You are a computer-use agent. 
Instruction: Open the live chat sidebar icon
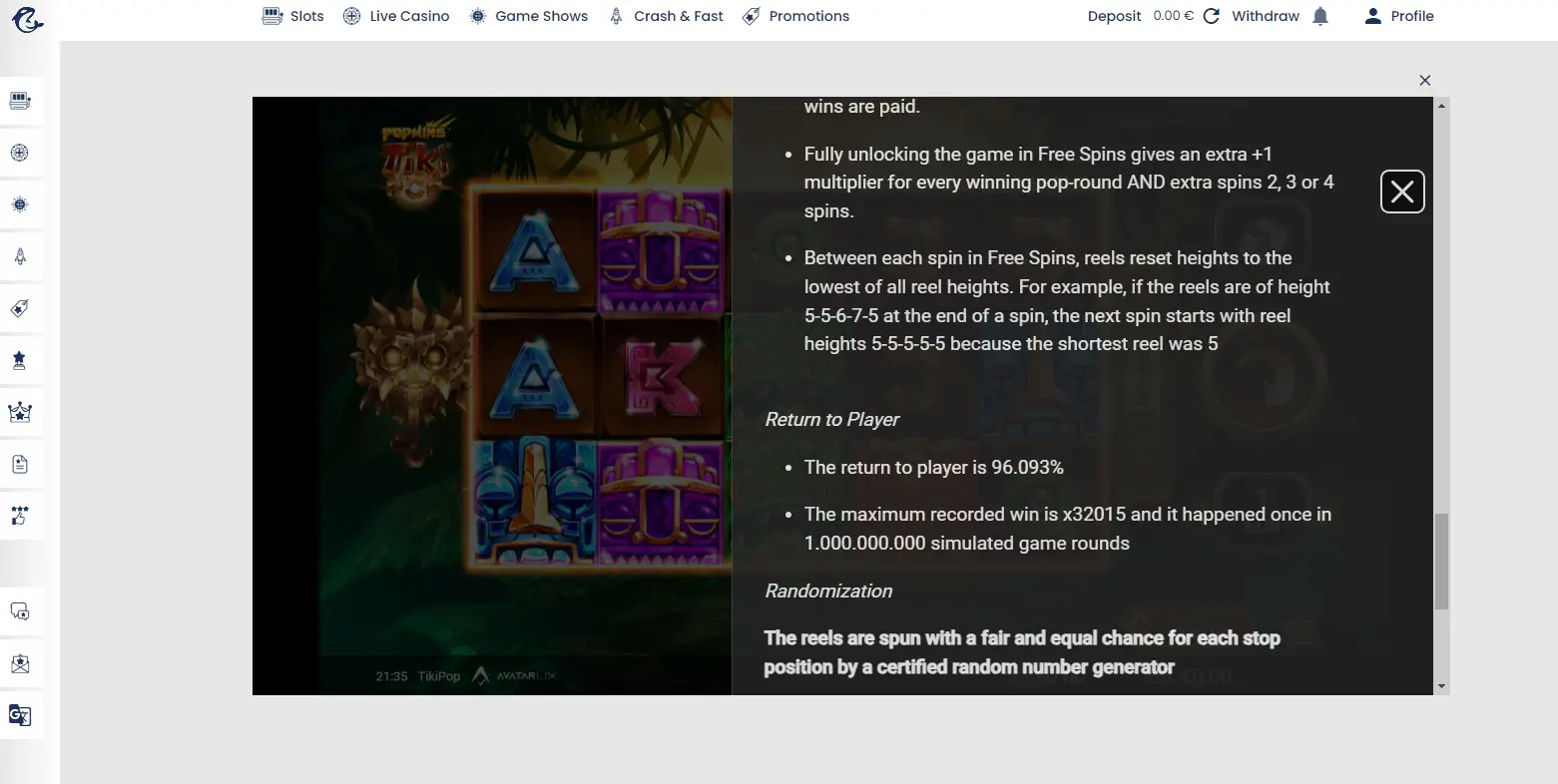click(x=20, y=611)
